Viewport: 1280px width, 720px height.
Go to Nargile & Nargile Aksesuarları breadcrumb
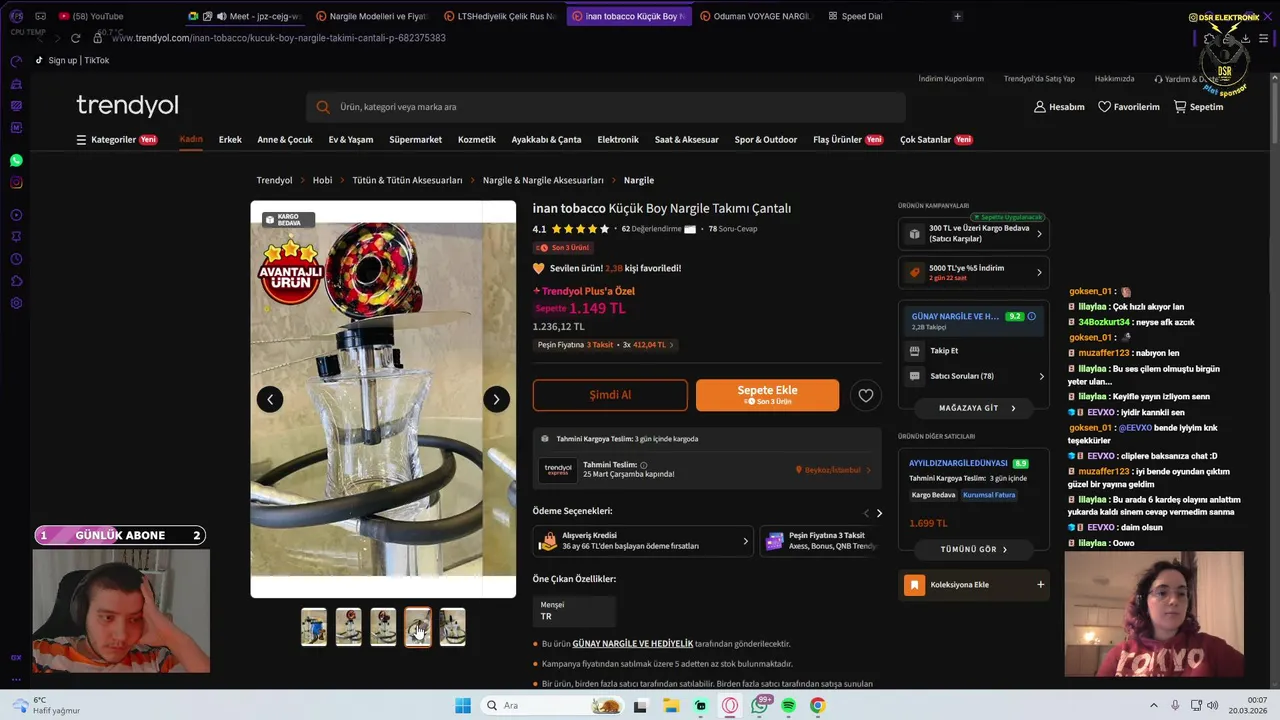point(543,181)
